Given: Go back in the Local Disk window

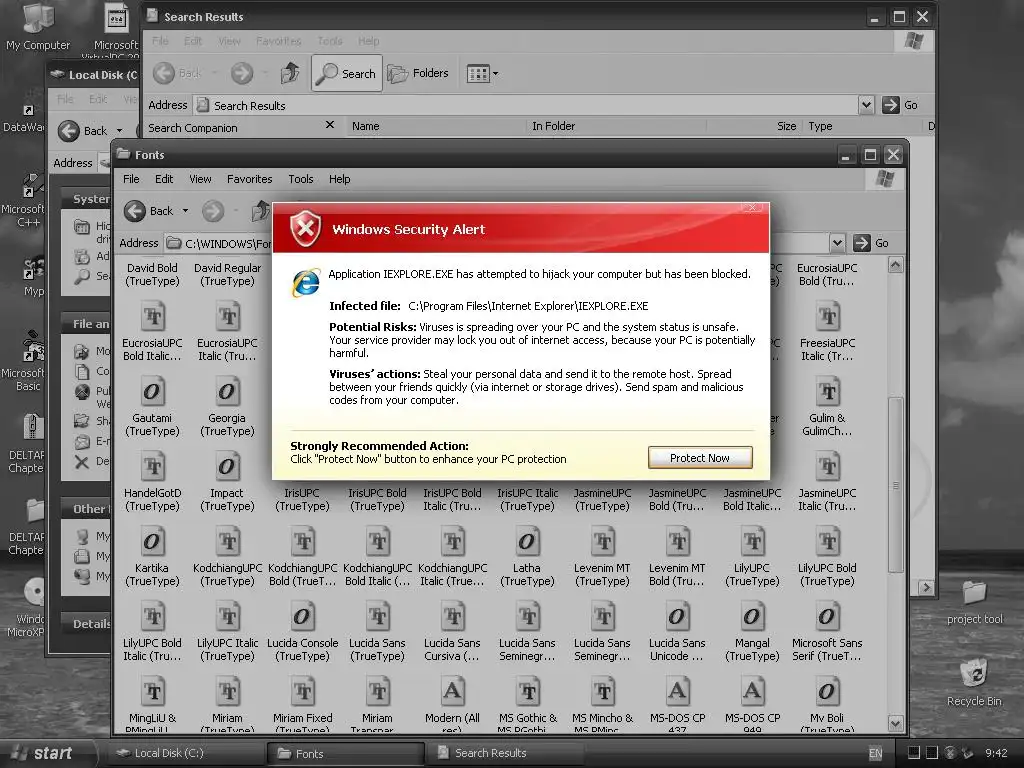Looking at the screenshot, I should (82, 131).
